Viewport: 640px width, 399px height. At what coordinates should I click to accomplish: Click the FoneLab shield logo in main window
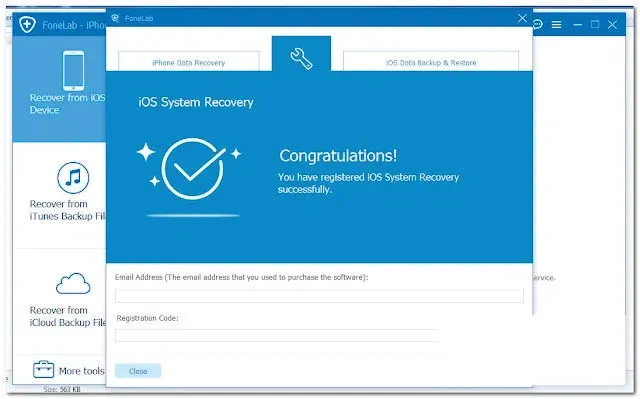pos(27,24)
